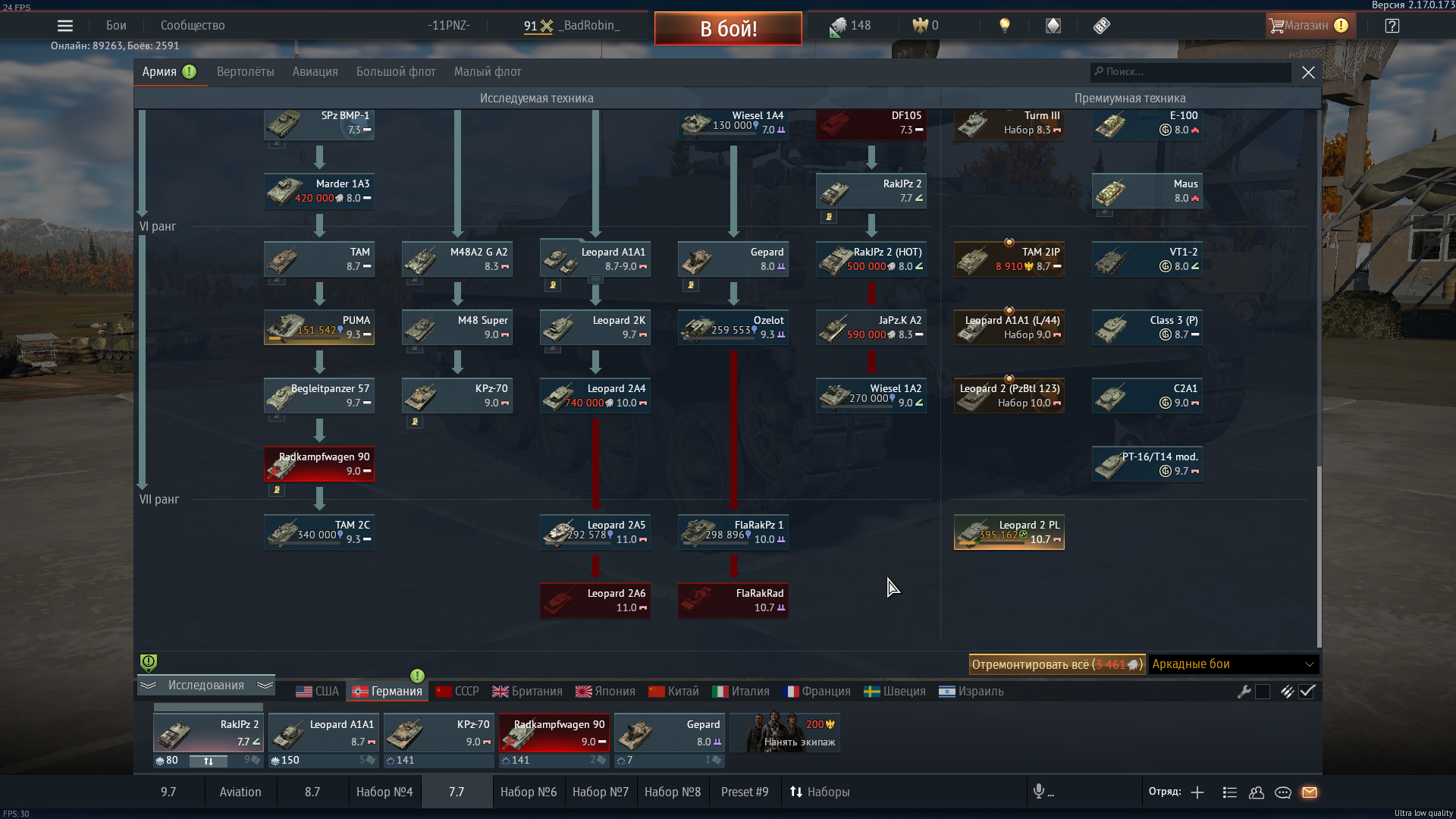Collapse the Исследования panel left chevron
The height and width of the screenshot is (819, 1456).
click(148, 686)
